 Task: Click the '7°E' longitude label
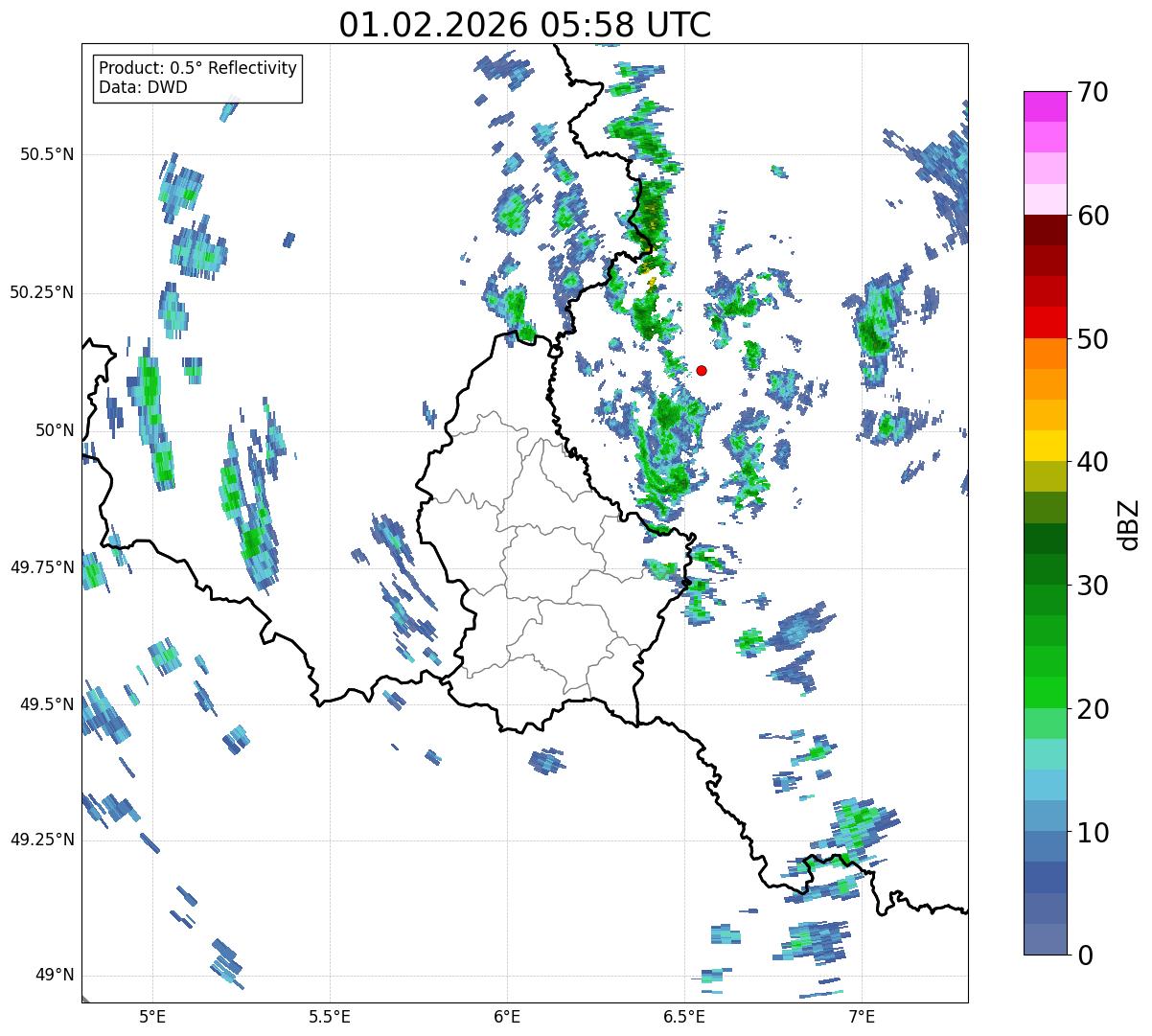click(862, 1016)
